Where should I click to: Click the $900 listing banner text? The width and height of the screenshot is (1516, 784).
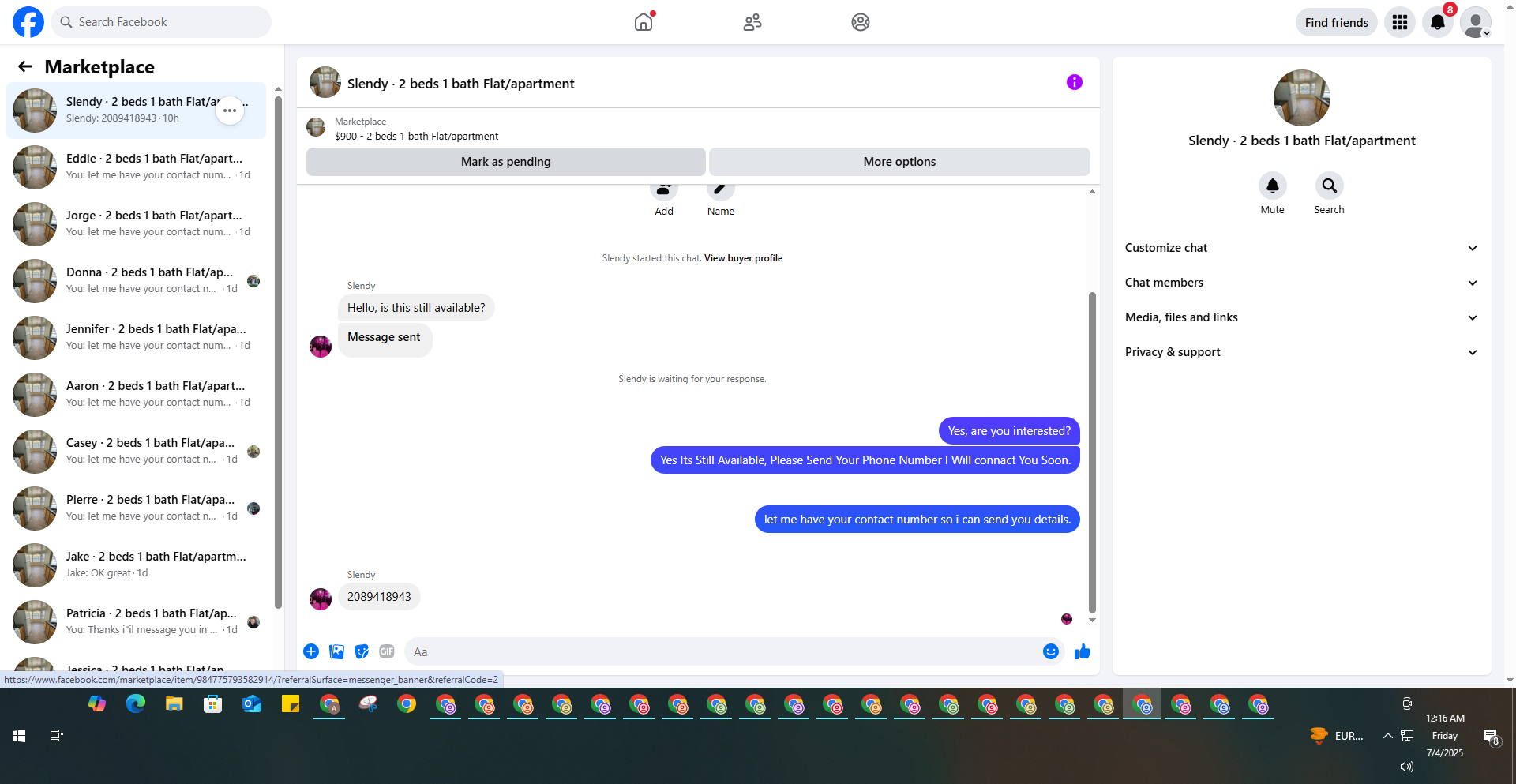click(416, 136)
